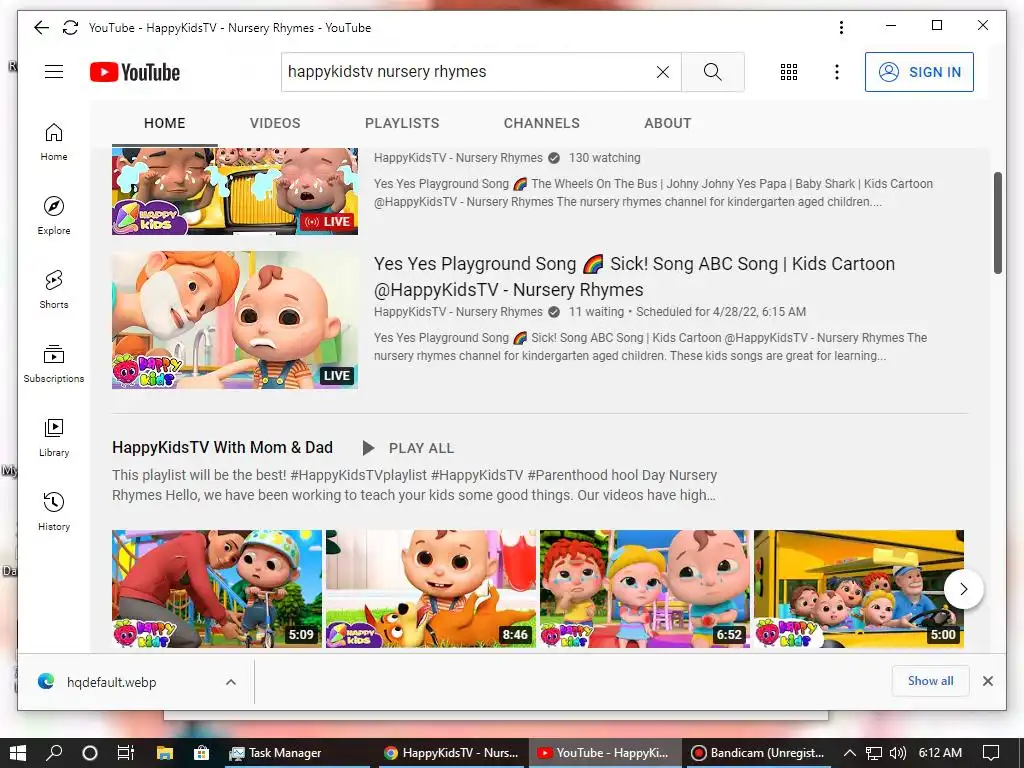Go to Home in the sidebar
The height and width of the screenshot is (768, 1024).
click(54, 142)
